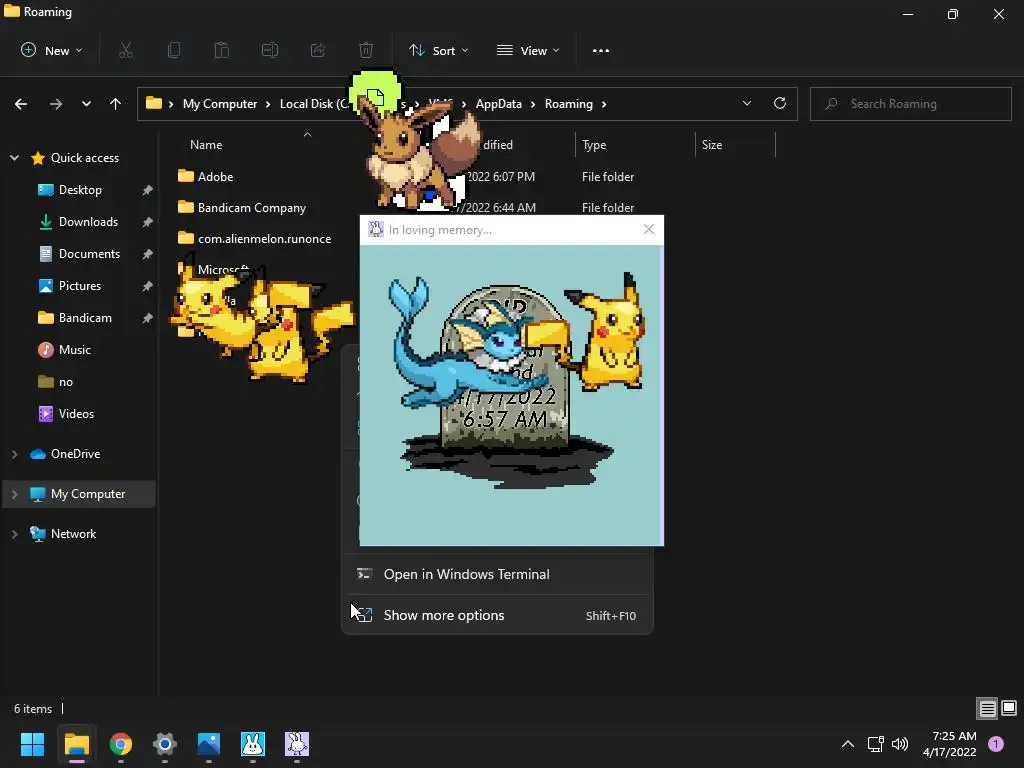Select My Computer in address breadcrumb
1024x768 pixels.
[x=220, y=104]
